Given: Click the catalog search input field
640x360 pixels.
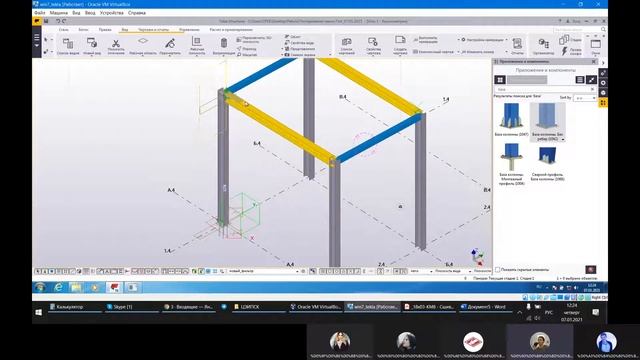Looking at the screenshot, I should (542, 89).
